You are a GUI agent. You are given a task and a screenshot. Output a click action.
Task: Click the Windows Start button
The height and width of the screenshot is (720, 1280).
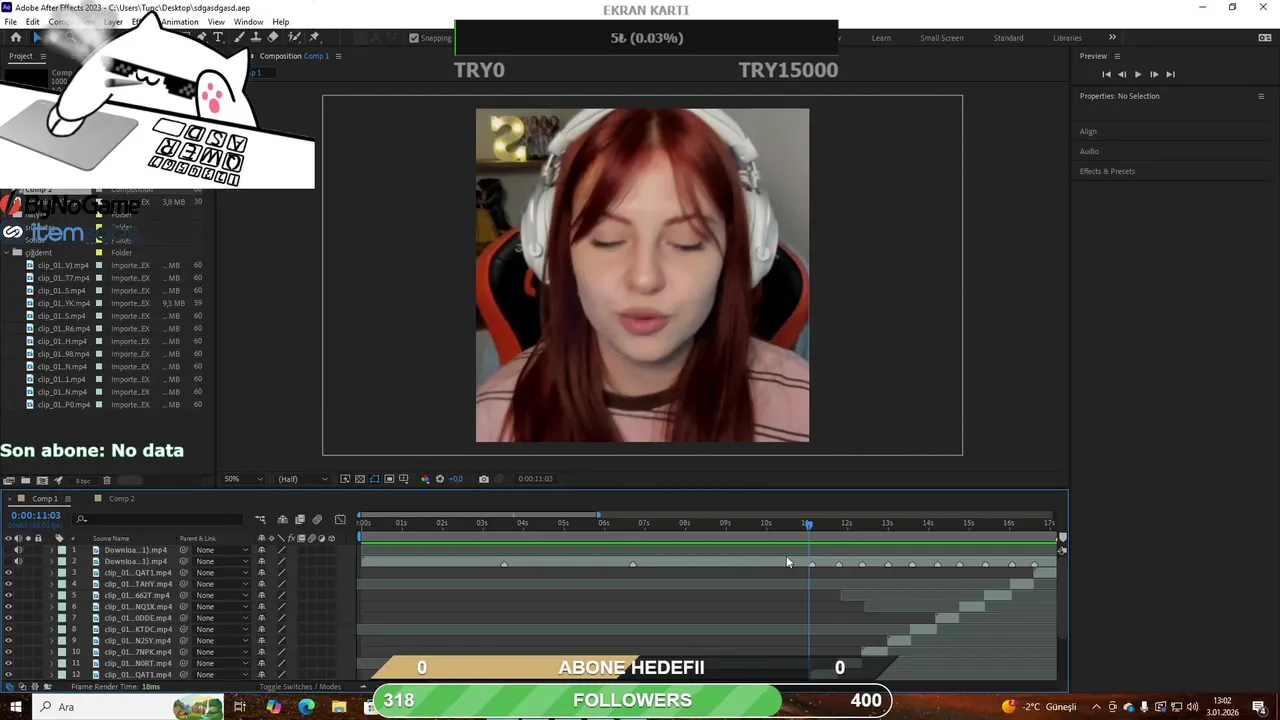[15, 707]
